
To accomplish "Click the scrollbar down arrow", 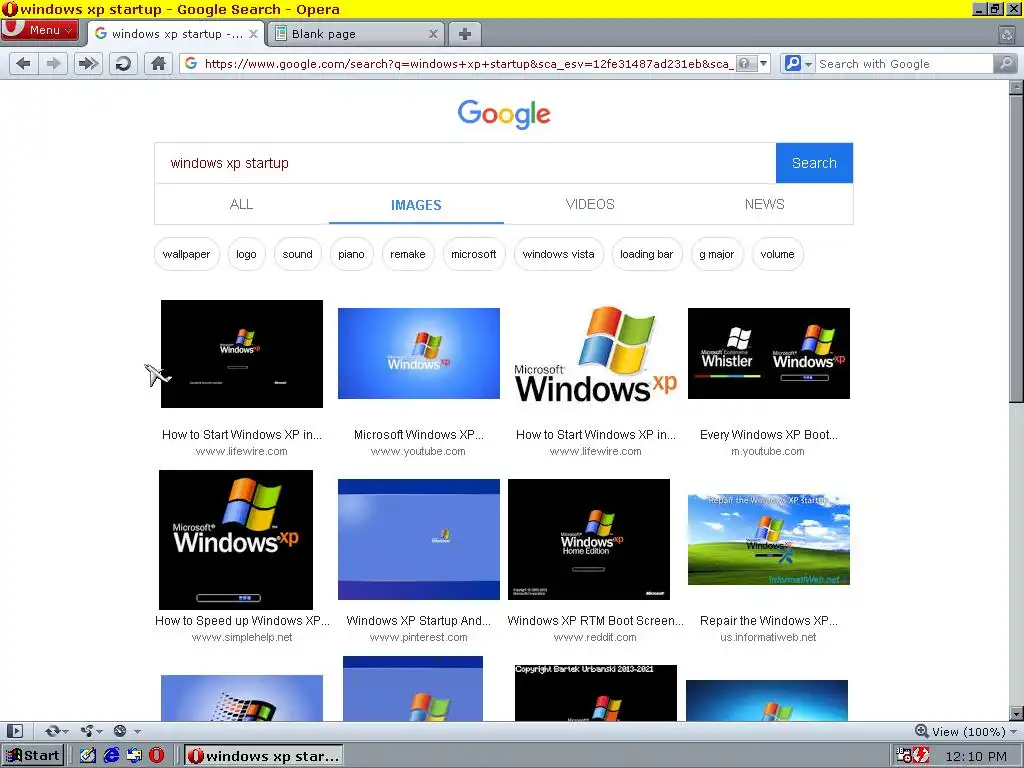I will coord(1016,713).
